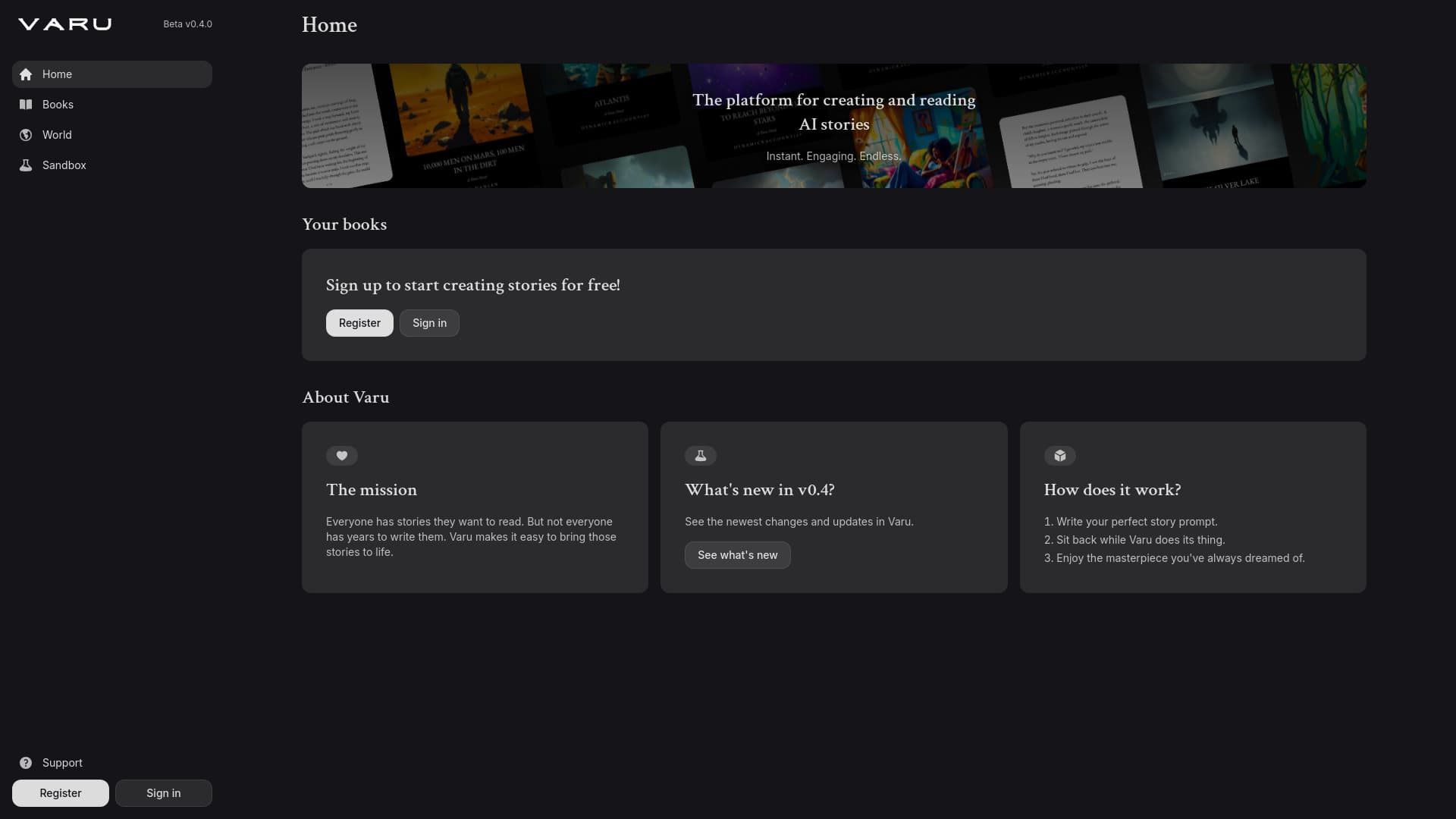1456x819 pixels.
Task: Open the Sandbox section
Action: pos(64,165)
